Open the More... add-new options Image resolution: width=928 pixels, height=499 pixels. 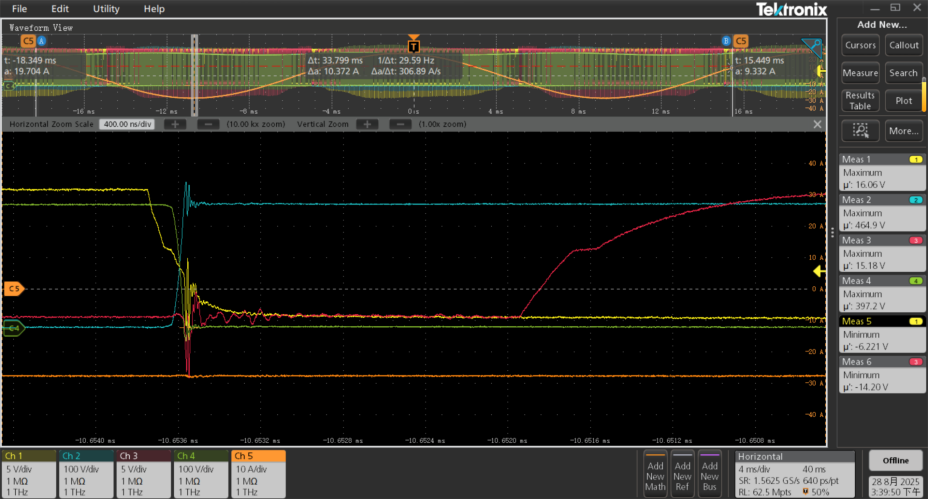[x=903, y=131]
